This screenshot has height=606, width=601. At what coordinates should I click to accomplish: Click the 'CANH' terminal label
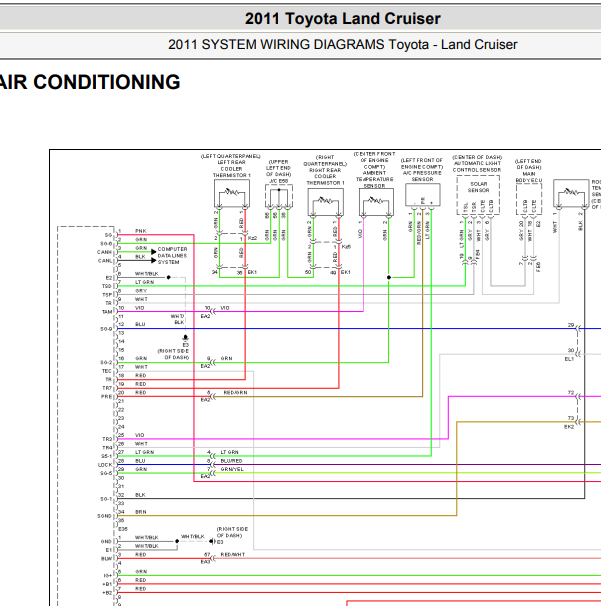tap(104, 252)
